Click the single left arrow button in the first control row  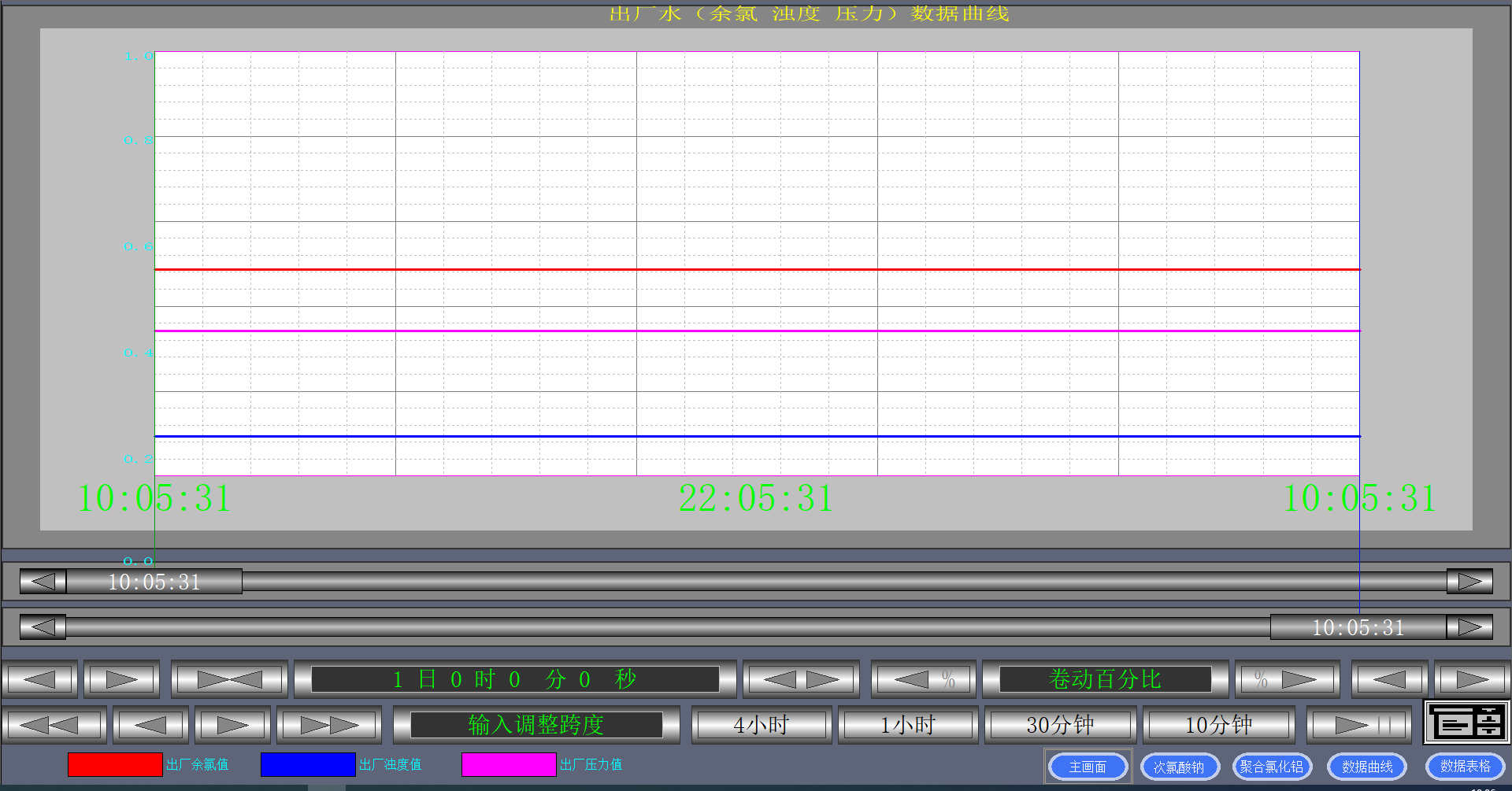coord(39,679)
